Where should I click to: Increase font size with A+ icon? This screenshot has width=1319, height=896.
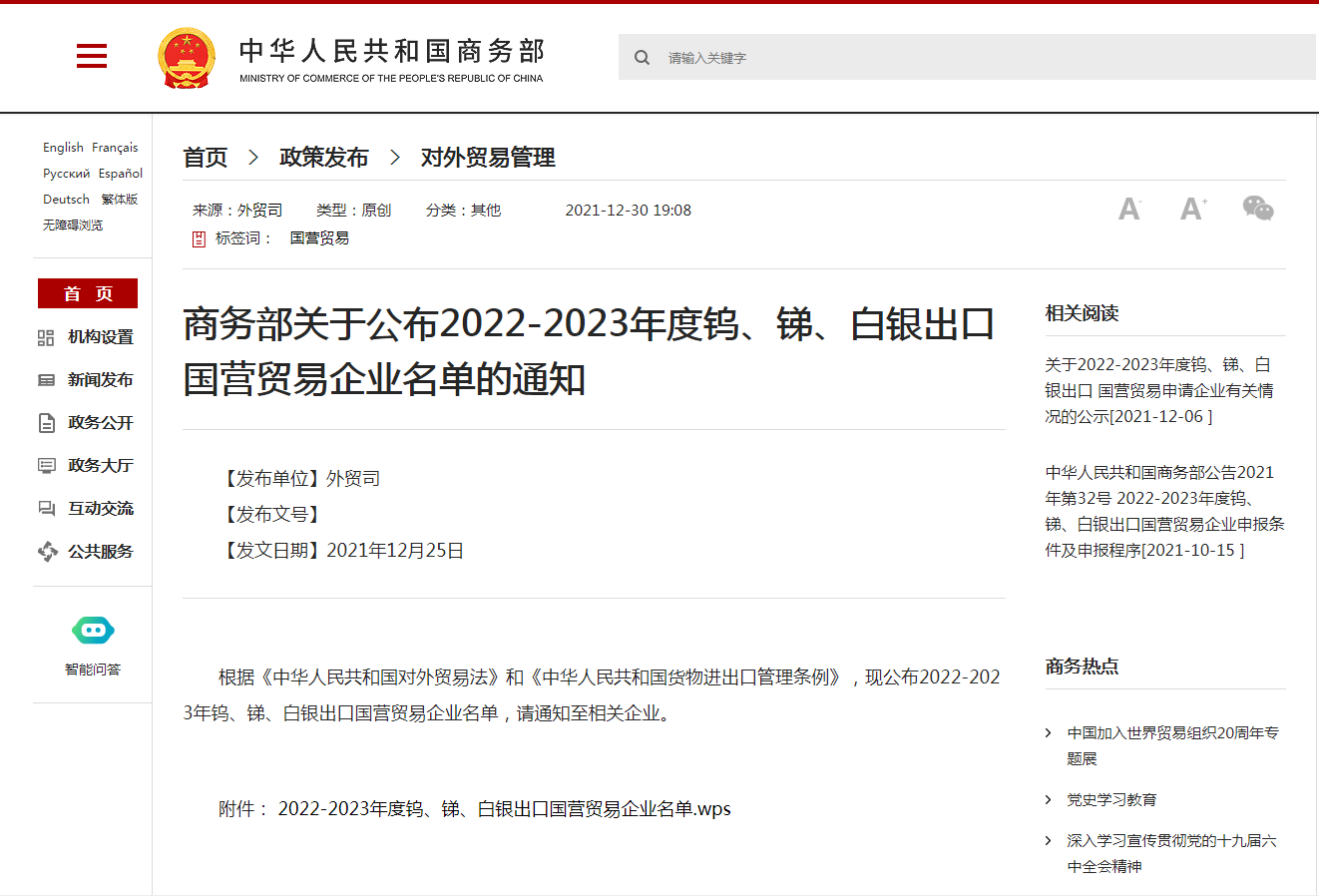click(1192, 209)
